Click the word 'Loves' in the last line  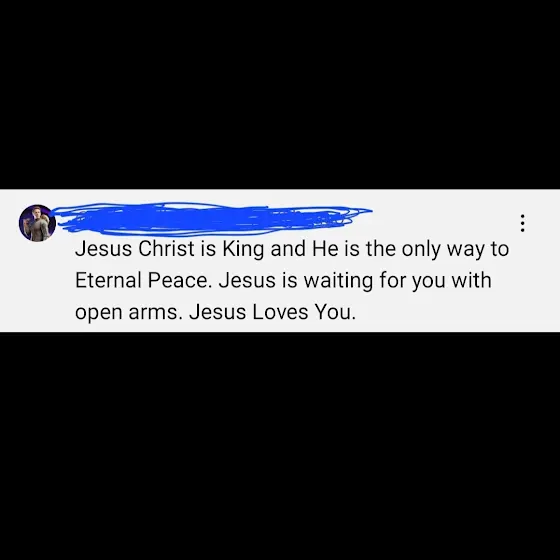[x=280, y=312]
